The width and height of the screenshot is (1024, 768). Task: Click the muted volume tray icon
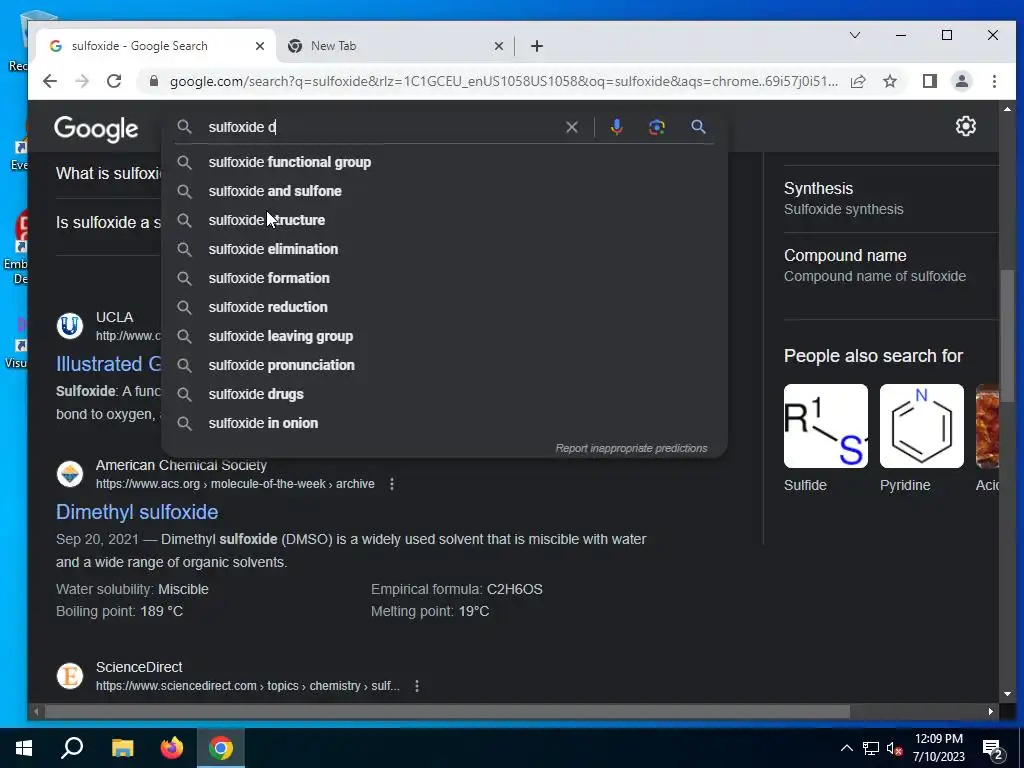894,748
